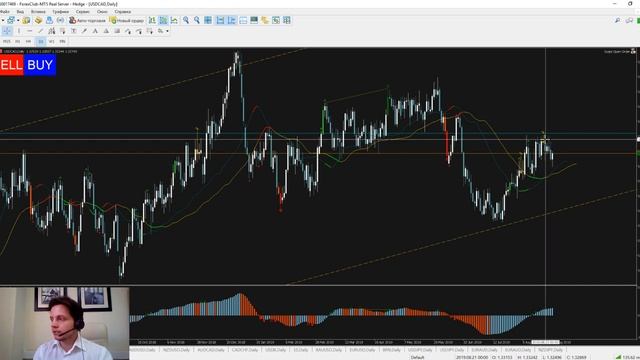This screenshot has width=640, height=360.
Task: Click the profiles folder icon
Action: 27,20
